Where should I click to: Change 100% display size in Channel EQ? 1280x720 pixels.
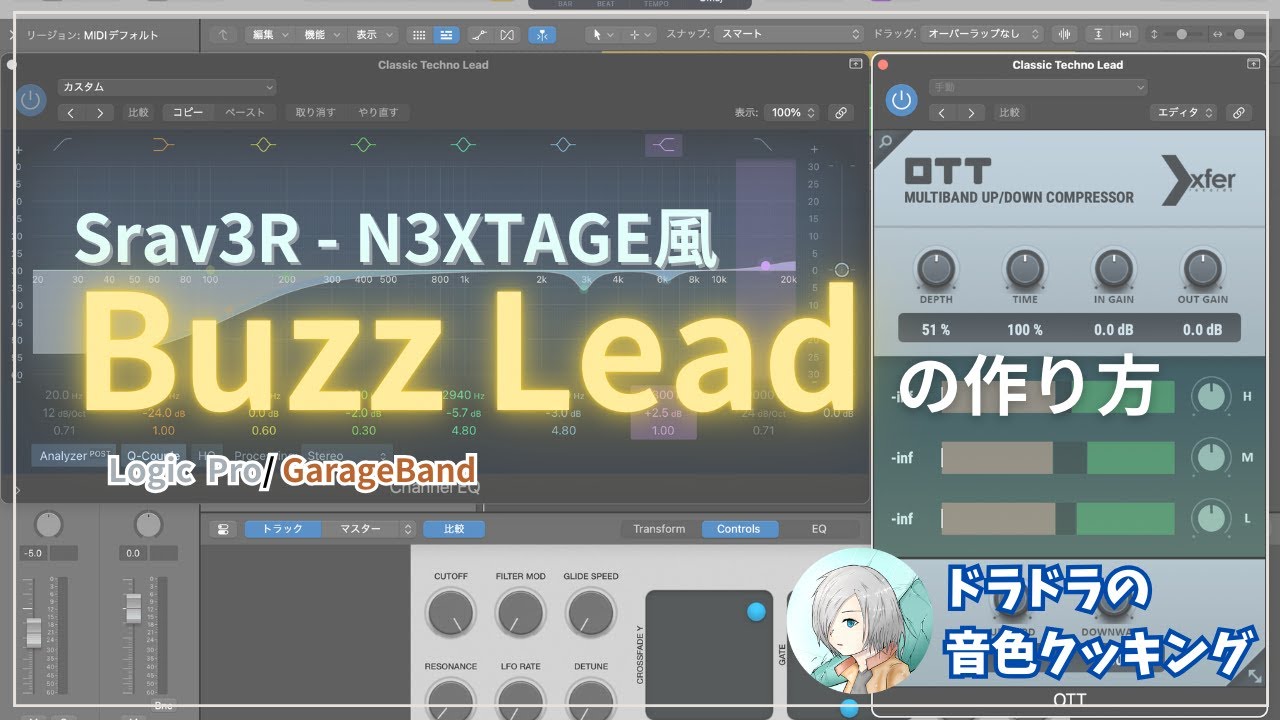point(794,113)
